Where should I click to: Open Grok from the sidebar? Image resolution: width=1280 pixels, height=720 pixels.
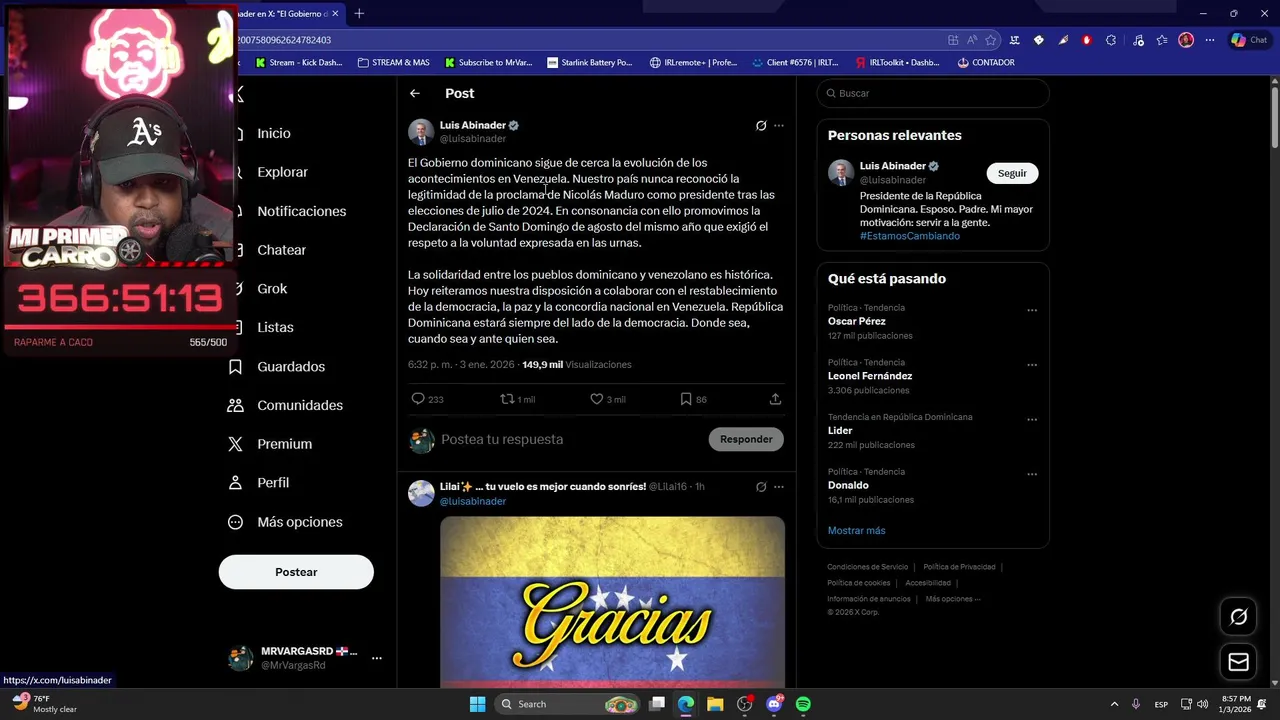(x=272, y=289)
